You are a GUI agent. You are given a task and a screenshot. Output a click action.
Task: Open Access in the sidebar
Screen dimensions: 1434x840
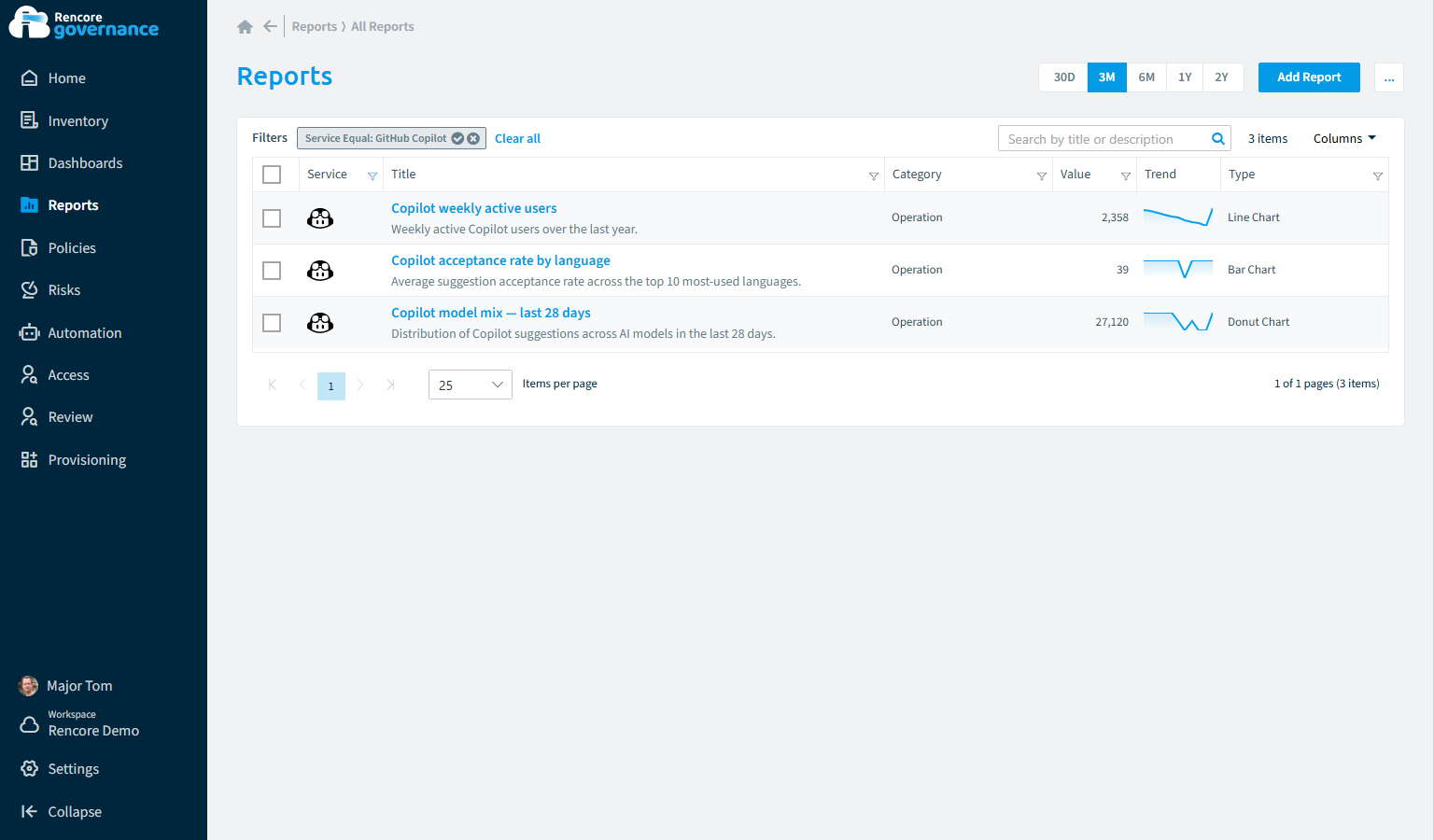pos(68,375)
